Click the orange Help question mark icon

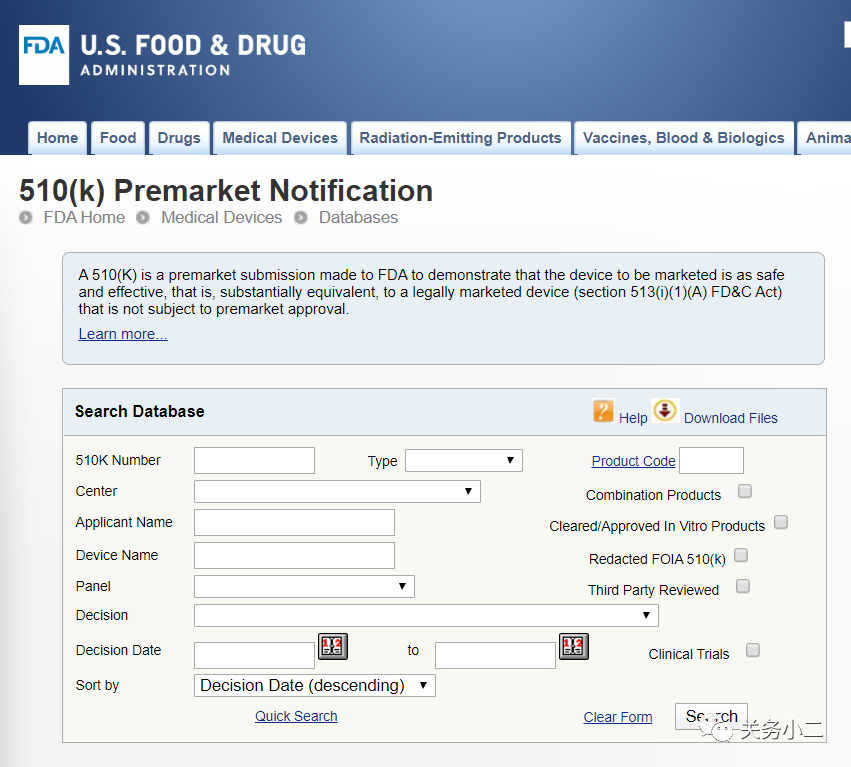tap(603, 411)
